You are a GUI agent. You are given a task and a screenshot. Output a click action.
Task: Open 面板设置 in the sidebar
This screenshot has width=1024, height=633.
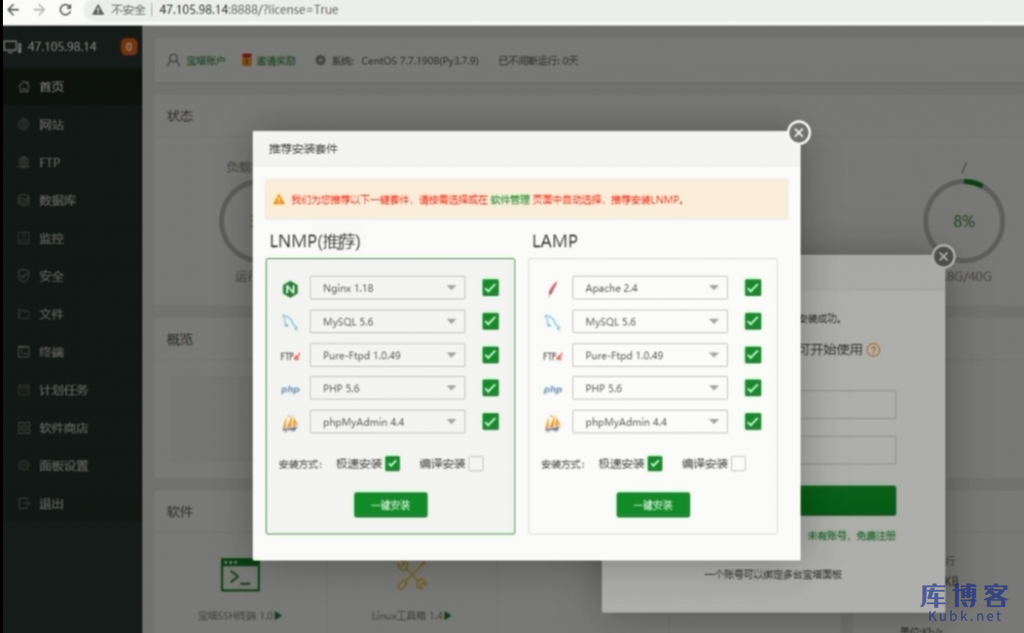click(71, 465)
